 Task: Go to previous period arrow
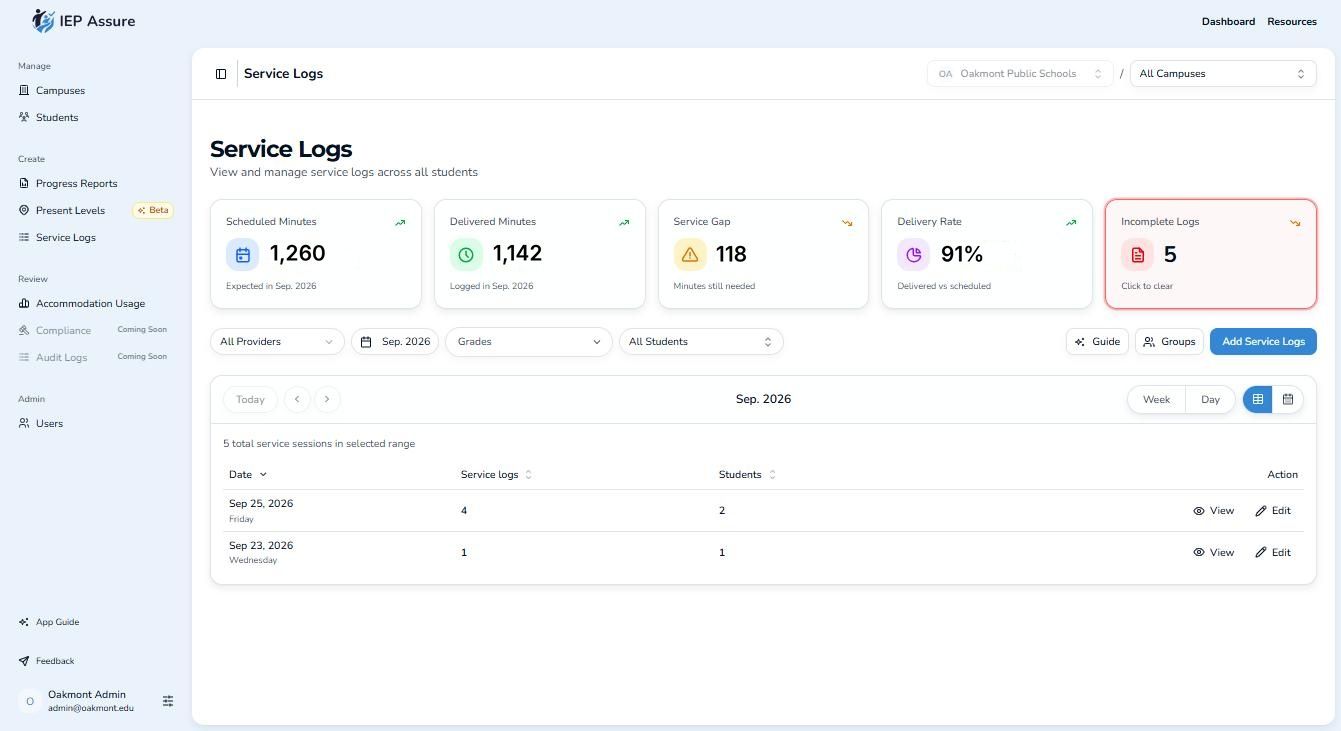297,399
